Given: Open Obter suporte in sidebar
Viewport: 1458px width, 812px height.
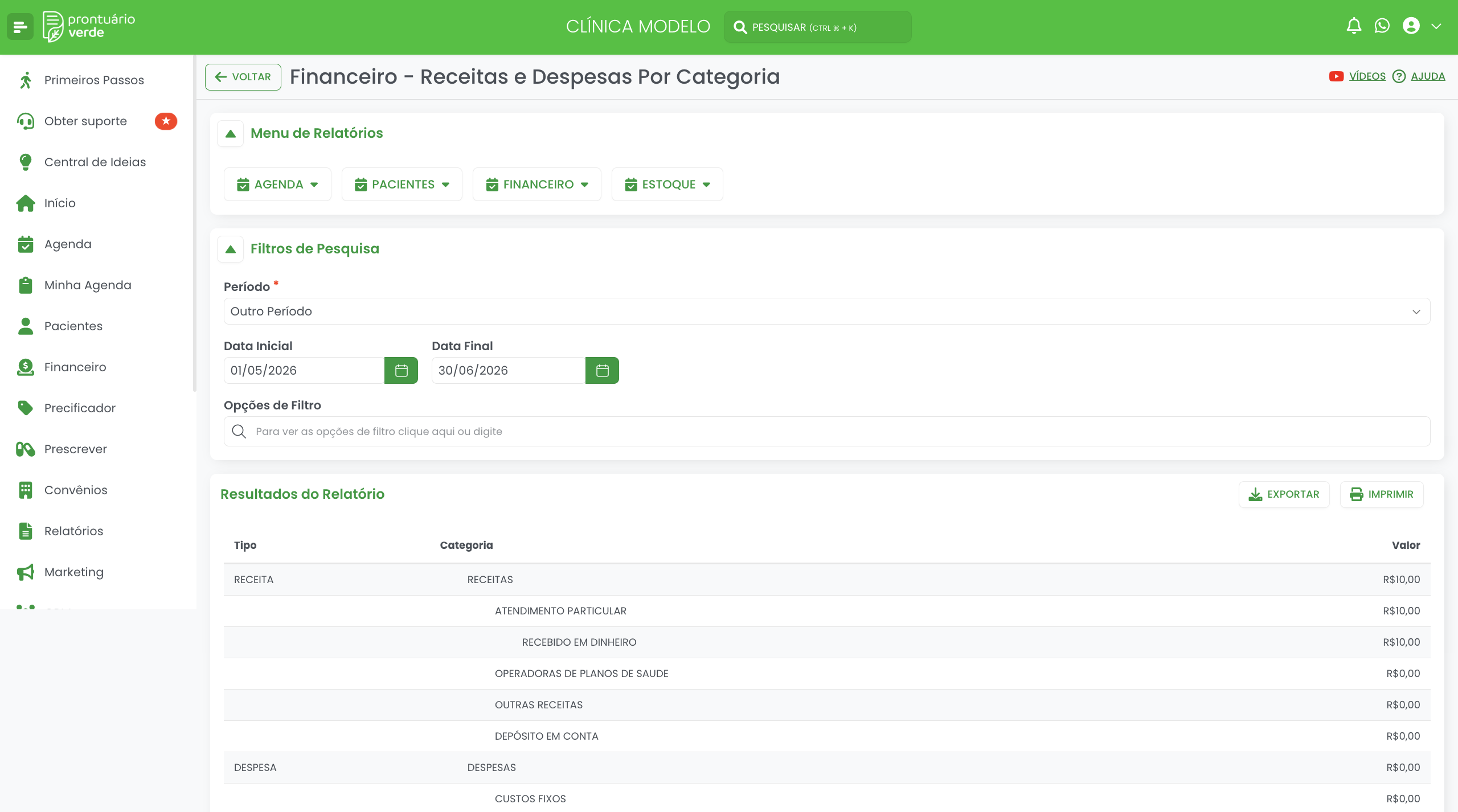Looking at the screenshot, I should [85, 121].
